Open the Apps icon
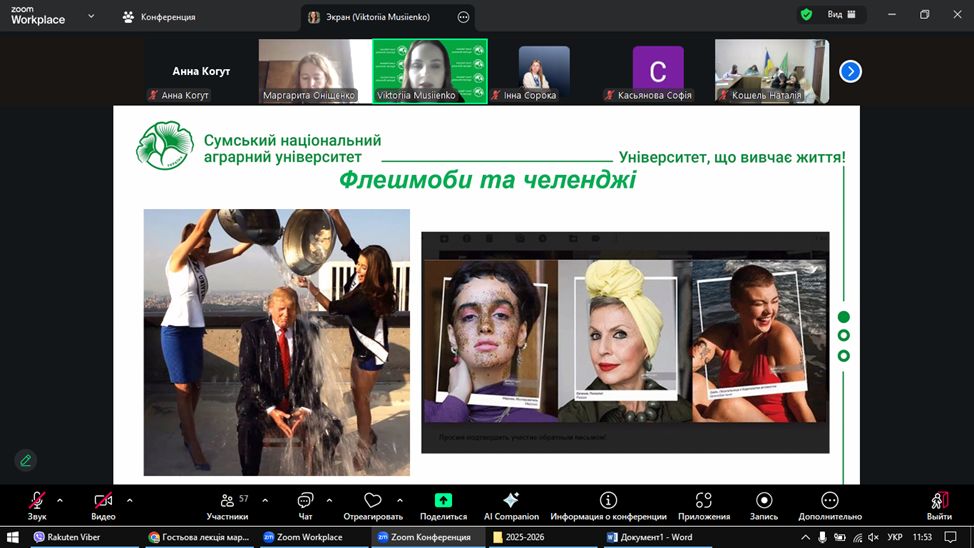 703,501
